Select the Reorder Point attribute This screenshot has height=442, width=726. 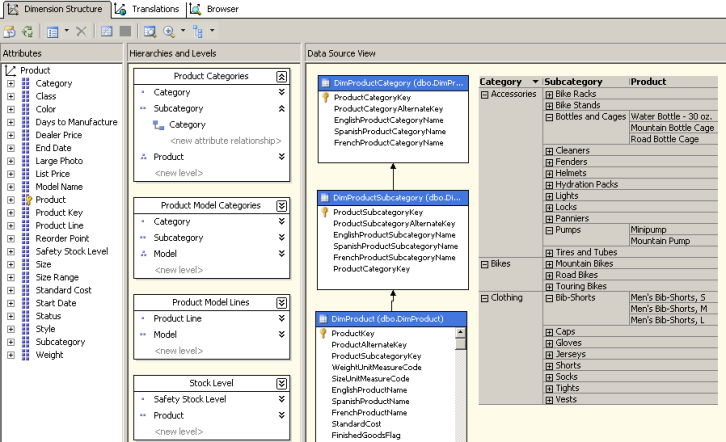(x=62, y=238)
